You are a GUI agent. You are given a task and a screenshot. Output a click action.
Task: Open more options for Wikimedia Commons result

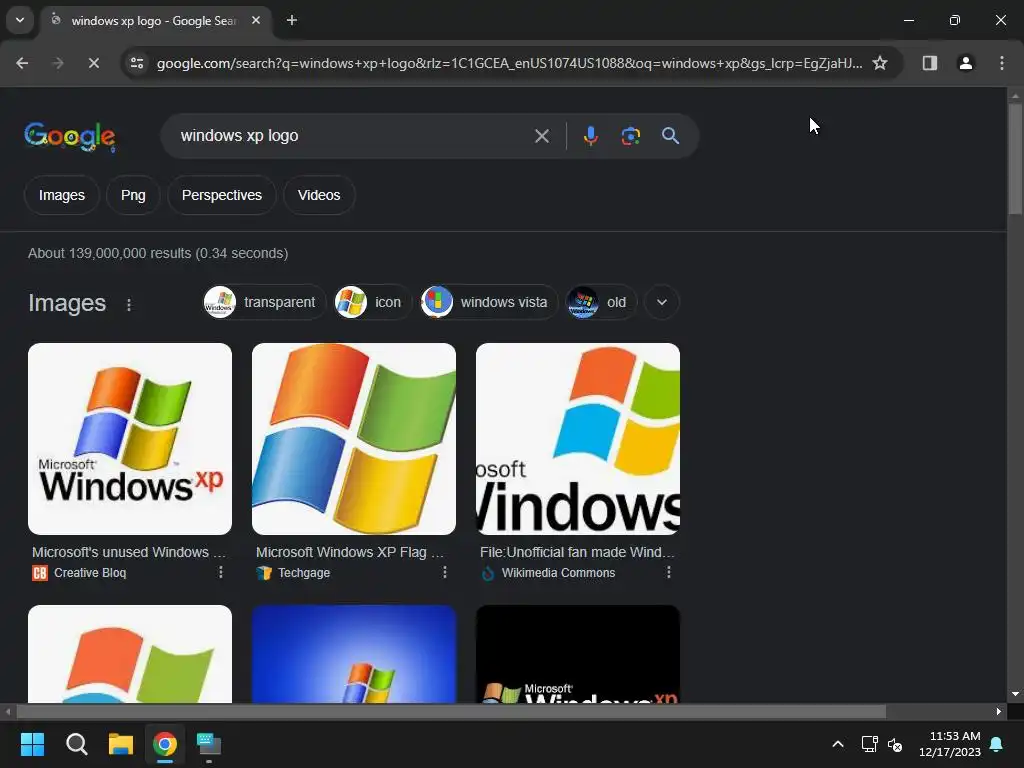click(669, 572)
